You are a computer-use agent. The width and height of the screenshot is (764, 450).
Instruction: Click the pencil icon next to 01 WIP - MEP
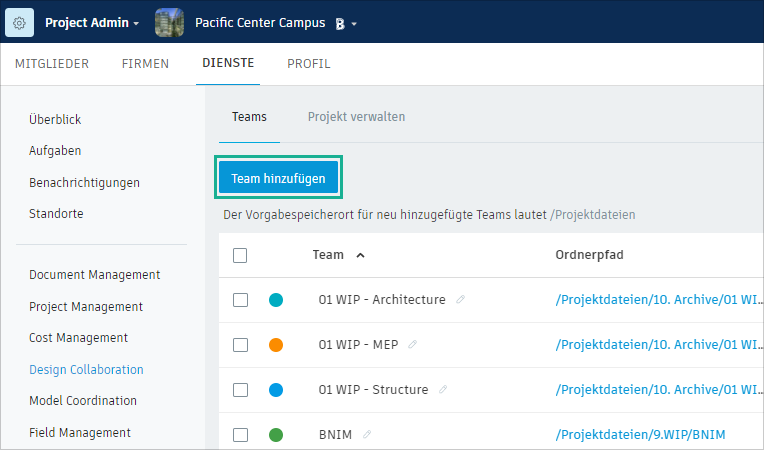(x=412, y=344)
